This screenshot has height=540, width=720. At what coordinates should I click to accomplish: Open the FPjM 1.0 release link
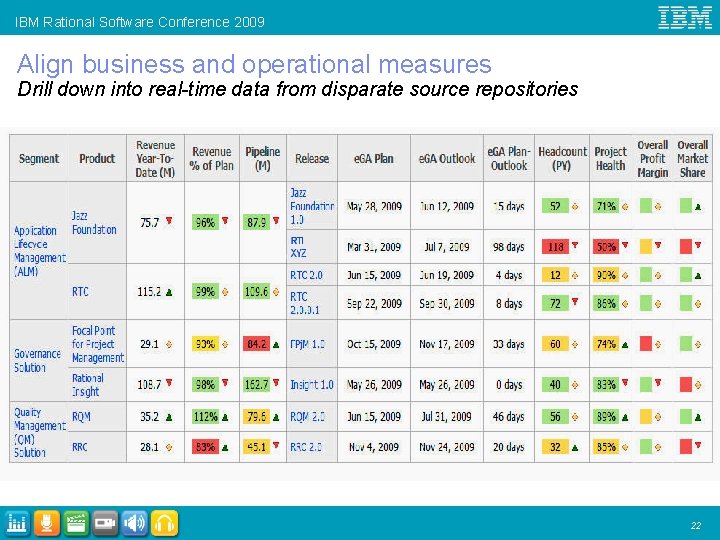point(307,344)
